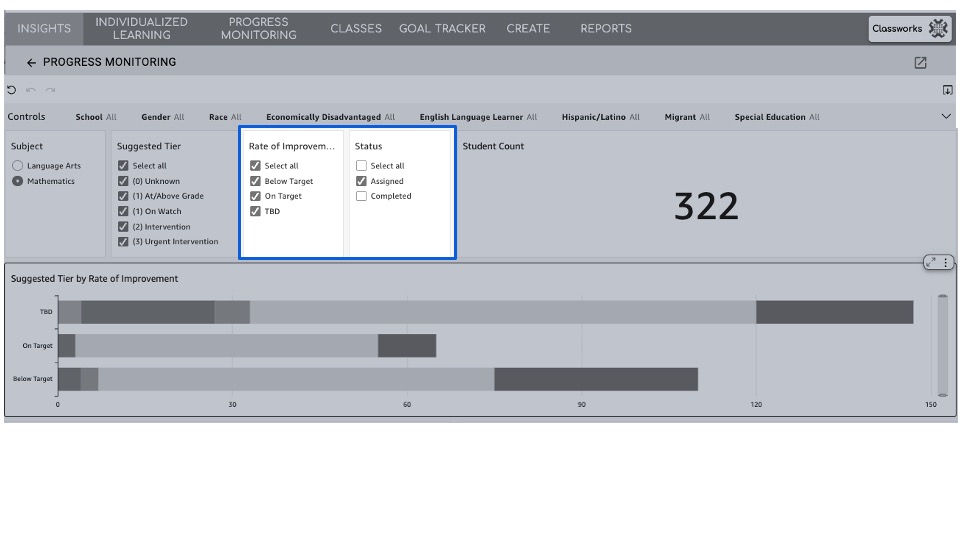
Task: Uncheck the Assigned status
Action: pos(361,181)
